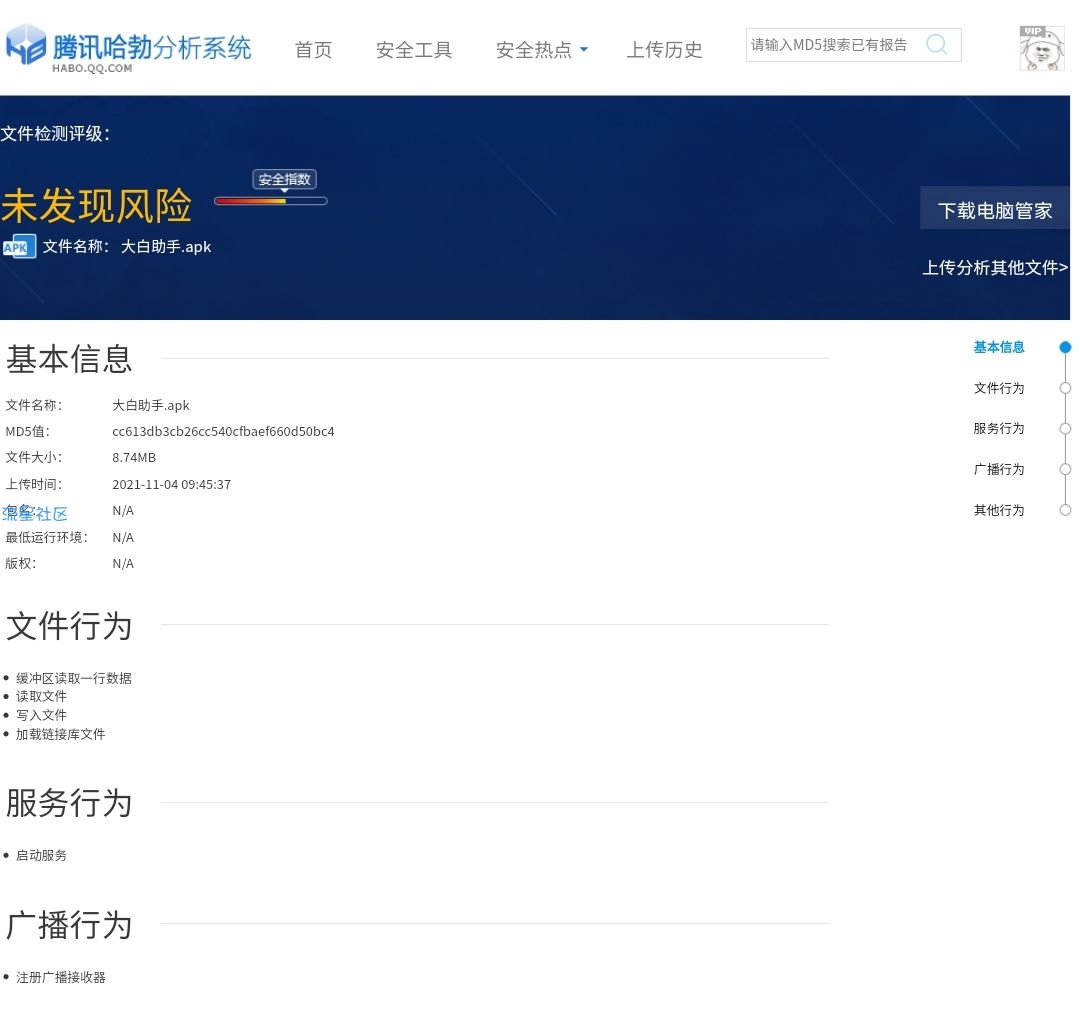
Task: Click the 服务行为 section heading
Action: 69,802
